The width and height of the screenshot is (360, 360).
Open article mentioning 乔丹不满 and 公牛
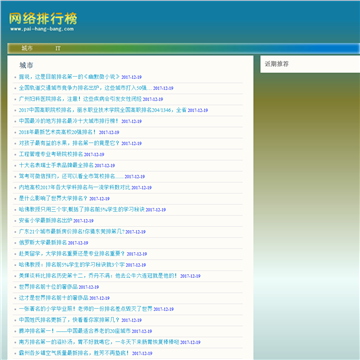click(x=99, y=276)
